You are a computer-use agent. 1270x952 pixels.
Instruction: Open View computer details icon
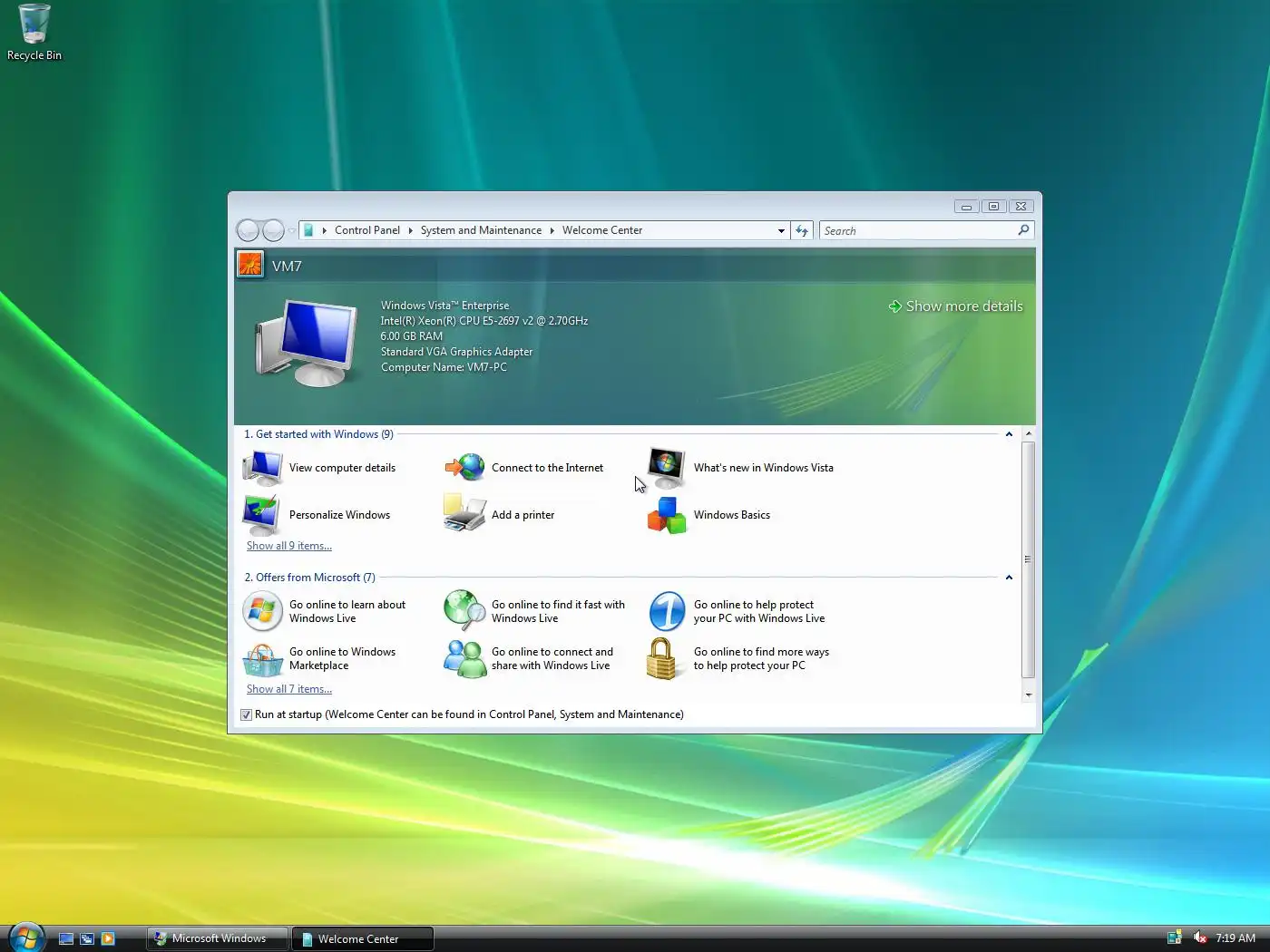click(x=262, y=468)
